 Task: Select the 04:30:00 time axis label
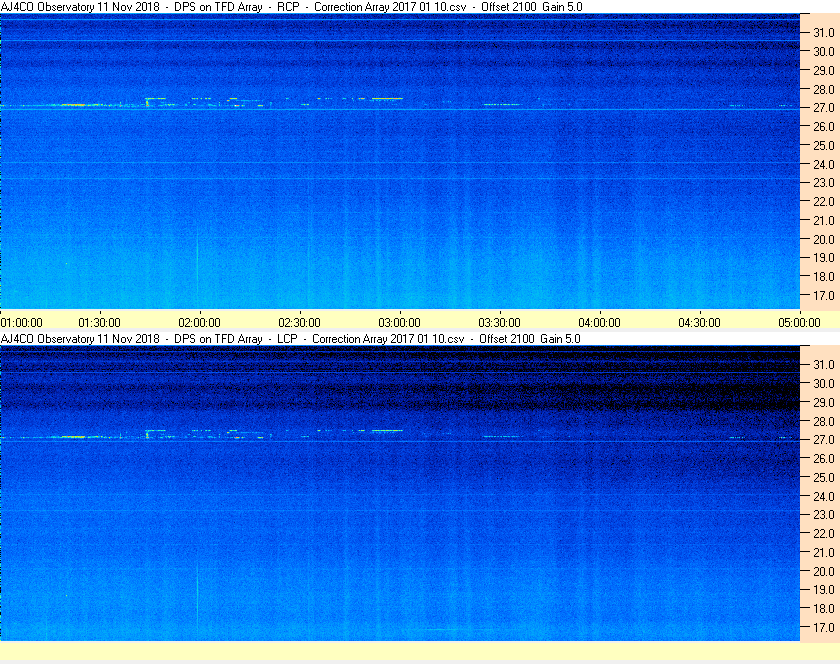(700, 323)
